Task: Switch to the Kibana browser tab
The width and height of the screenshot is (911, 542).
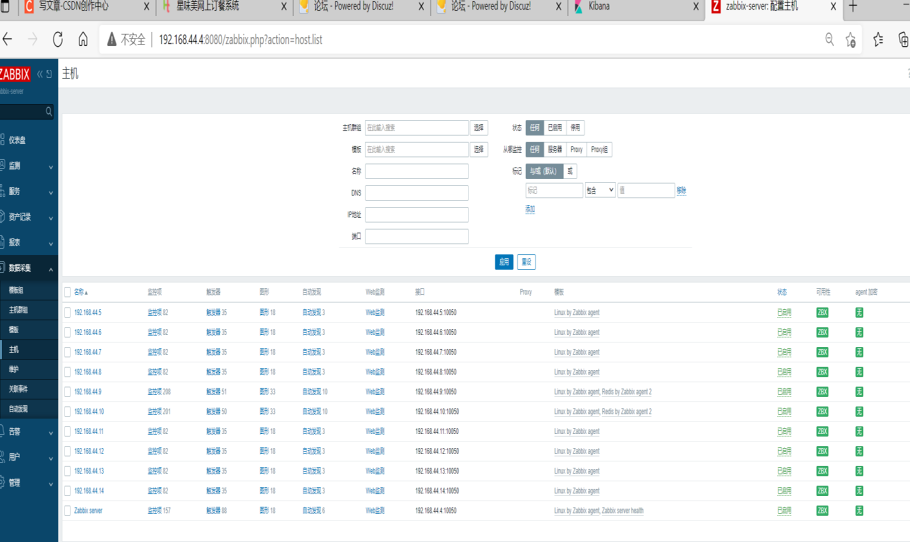Action: [599, 6]
